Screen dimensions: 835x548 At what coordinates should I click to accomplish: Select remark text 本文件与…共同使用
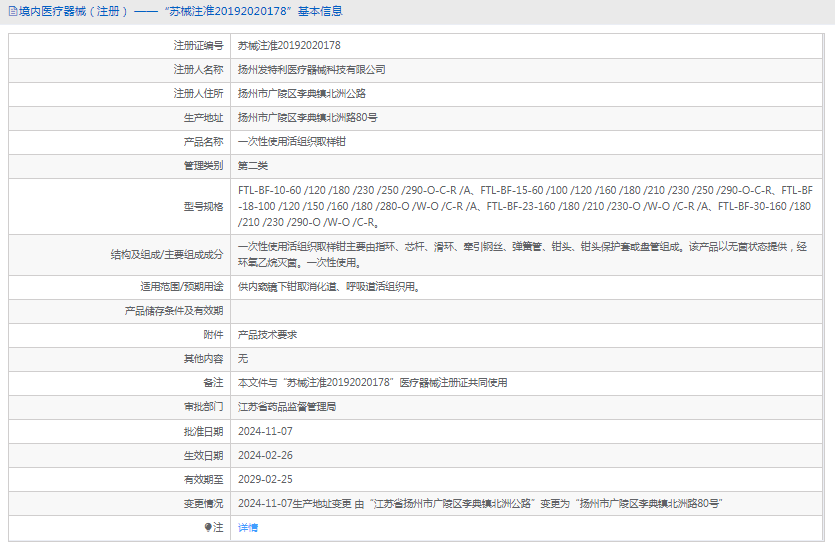(x=372, y=383)
